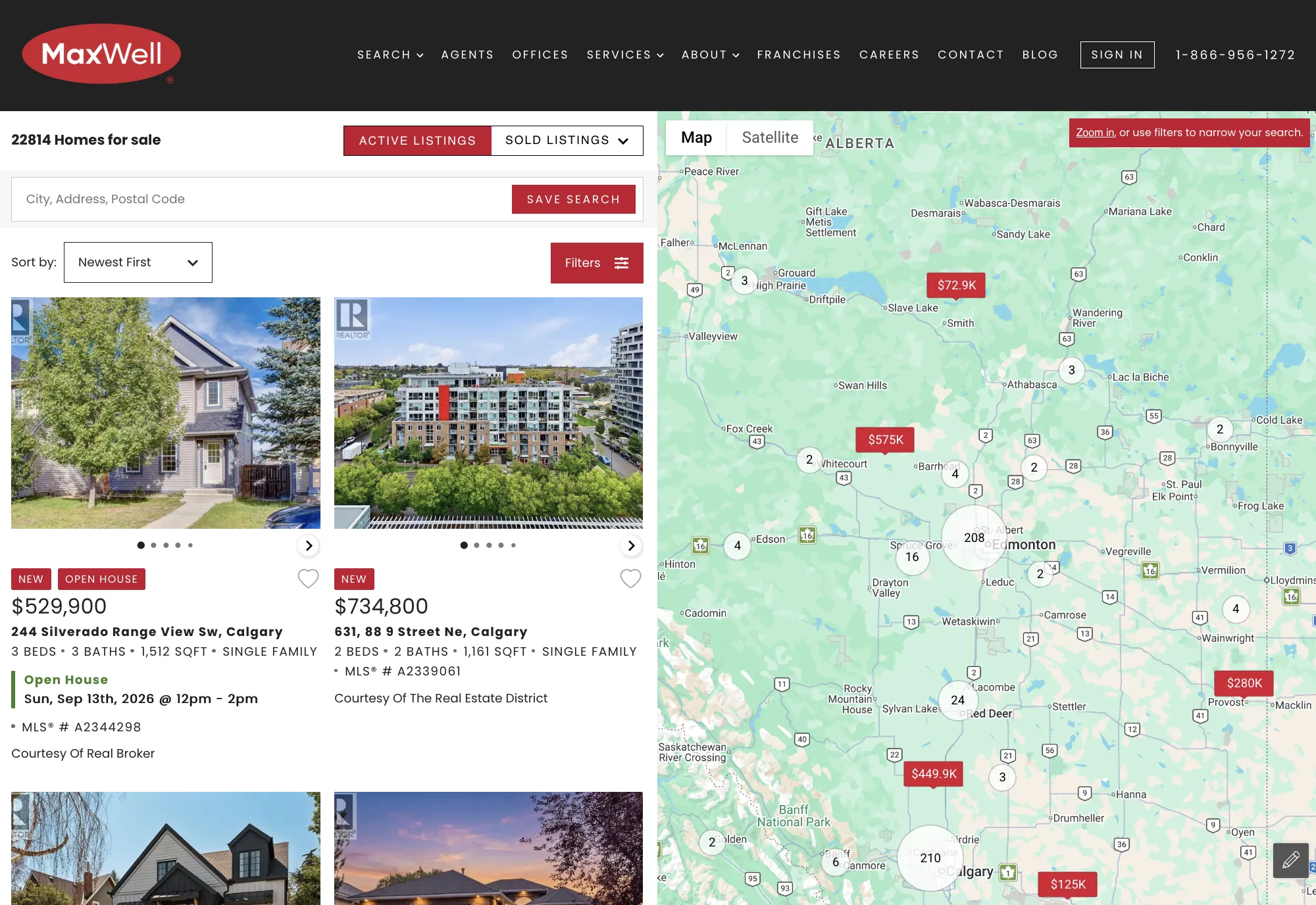Open the 631, 88 9 Street condo photo
The height and width of the screenshot is (905, 1316).
(488, 413)
